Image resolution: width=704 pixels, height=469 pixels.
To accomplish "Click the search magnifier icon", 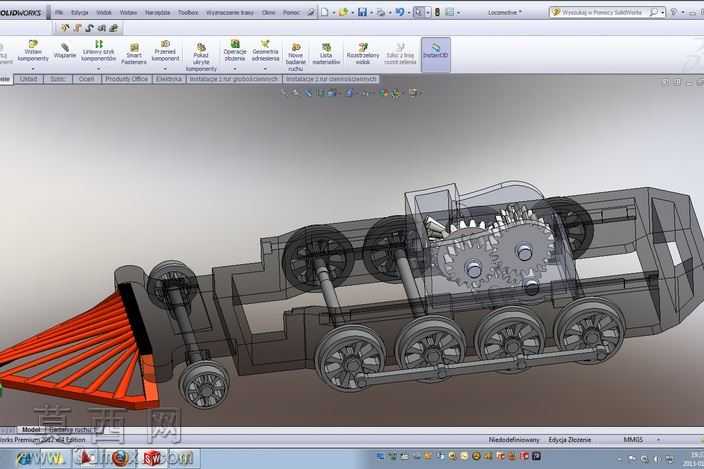I will click(x=654, y=13).
